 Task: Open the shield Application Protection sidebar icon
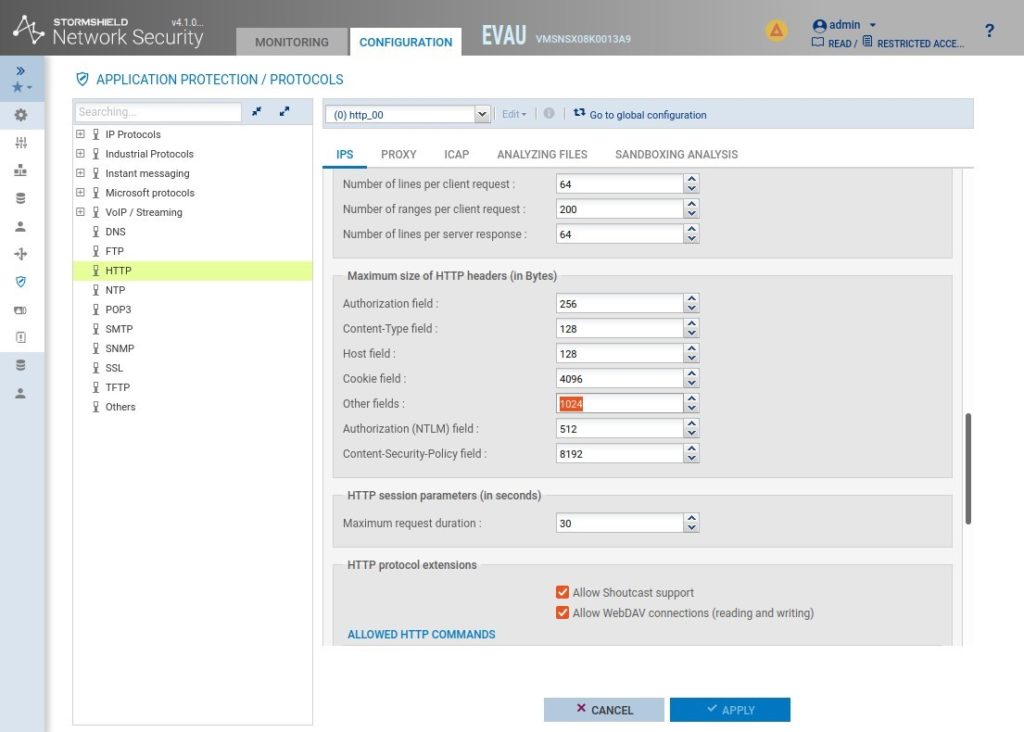click(21, 282)
